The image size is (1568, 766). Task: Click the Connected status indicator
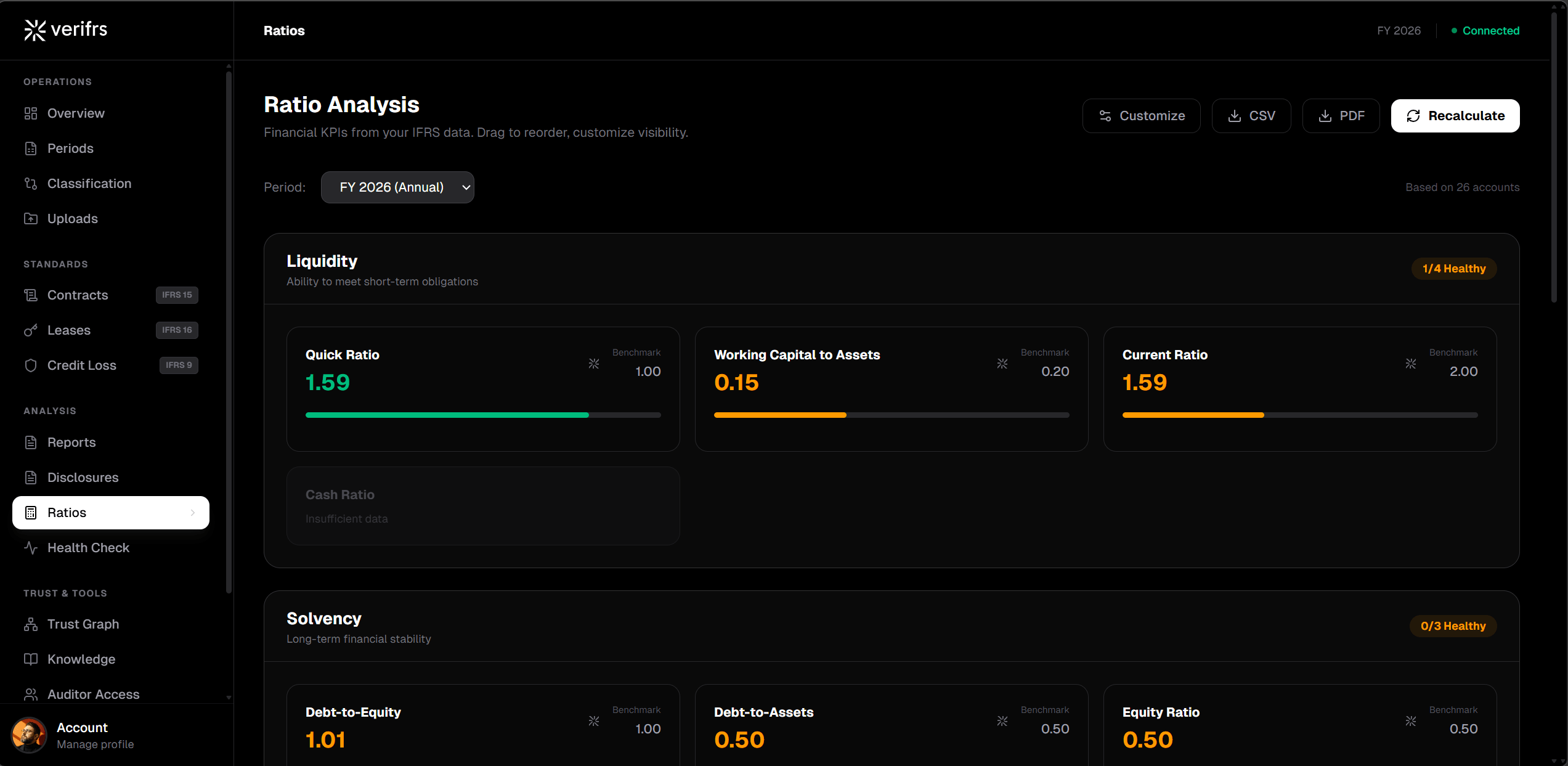(x=1485, y=30)
